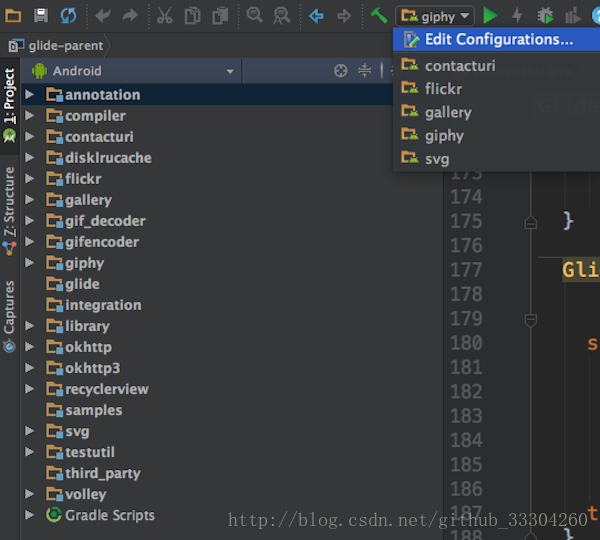Image resolution: width=600 pixels, height=540 pixels.
Task: Expand the disklrucache module
Action: tap(29, 158)
